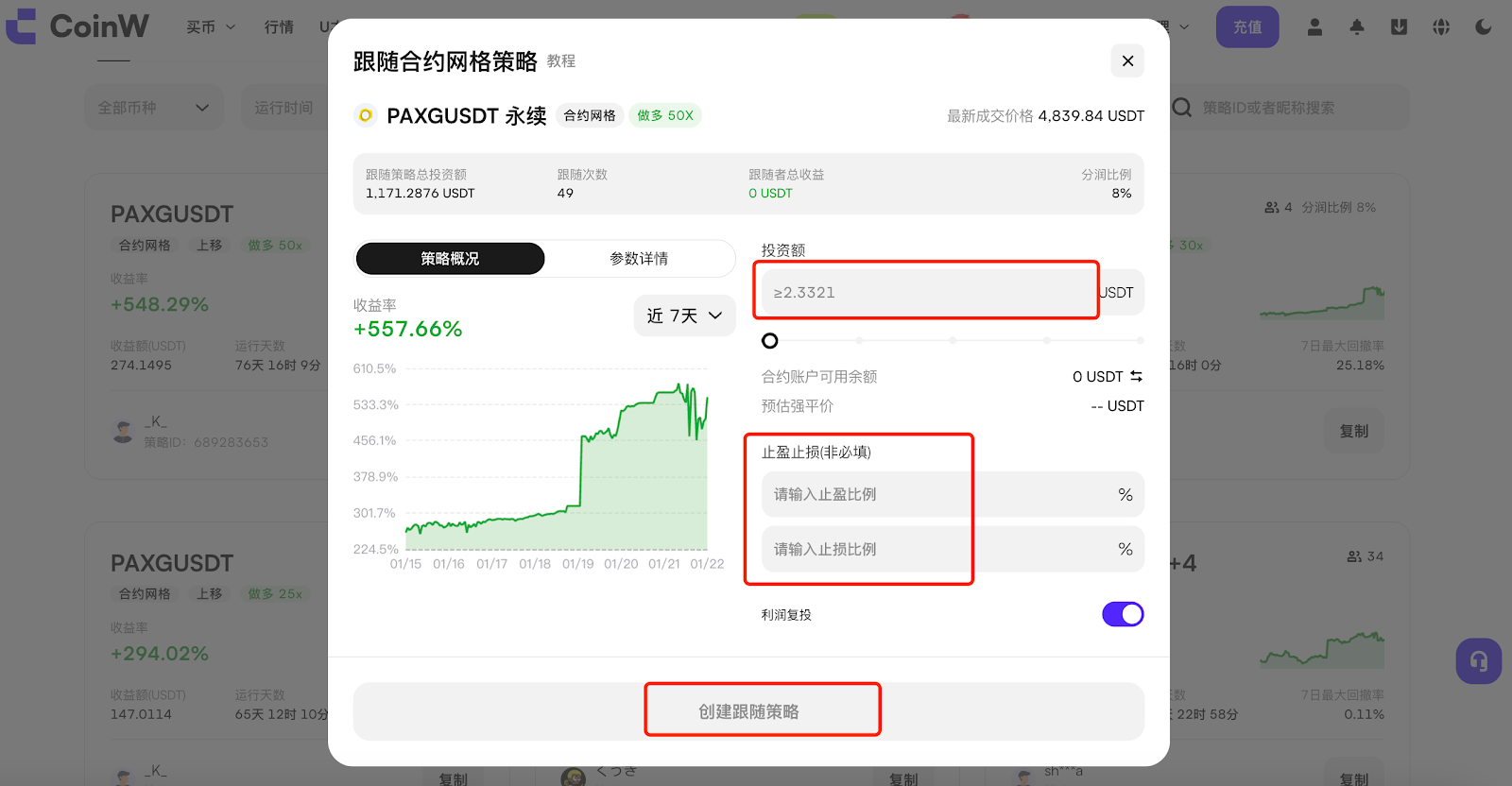1512x786 pixels.
Task: Click the transfer icon beside 0 USDT
Action: 1136,376
